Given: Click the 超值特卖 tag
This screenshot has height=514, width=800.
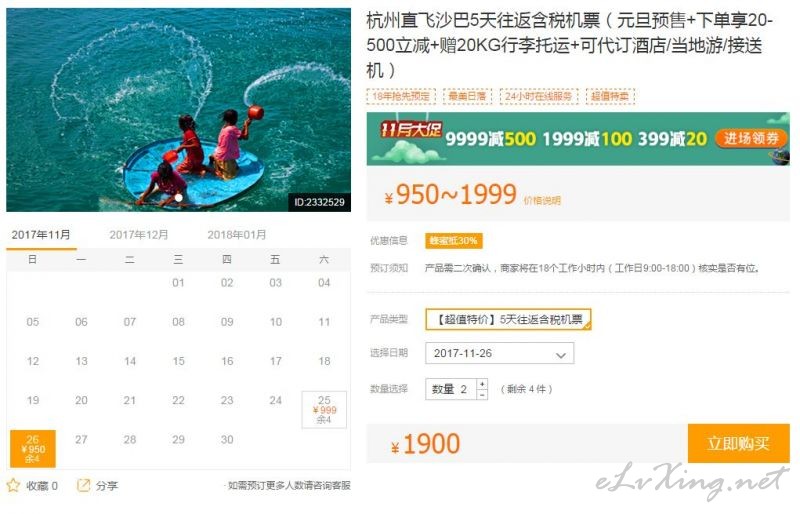Looking at the screenshot, I should 610,96.
